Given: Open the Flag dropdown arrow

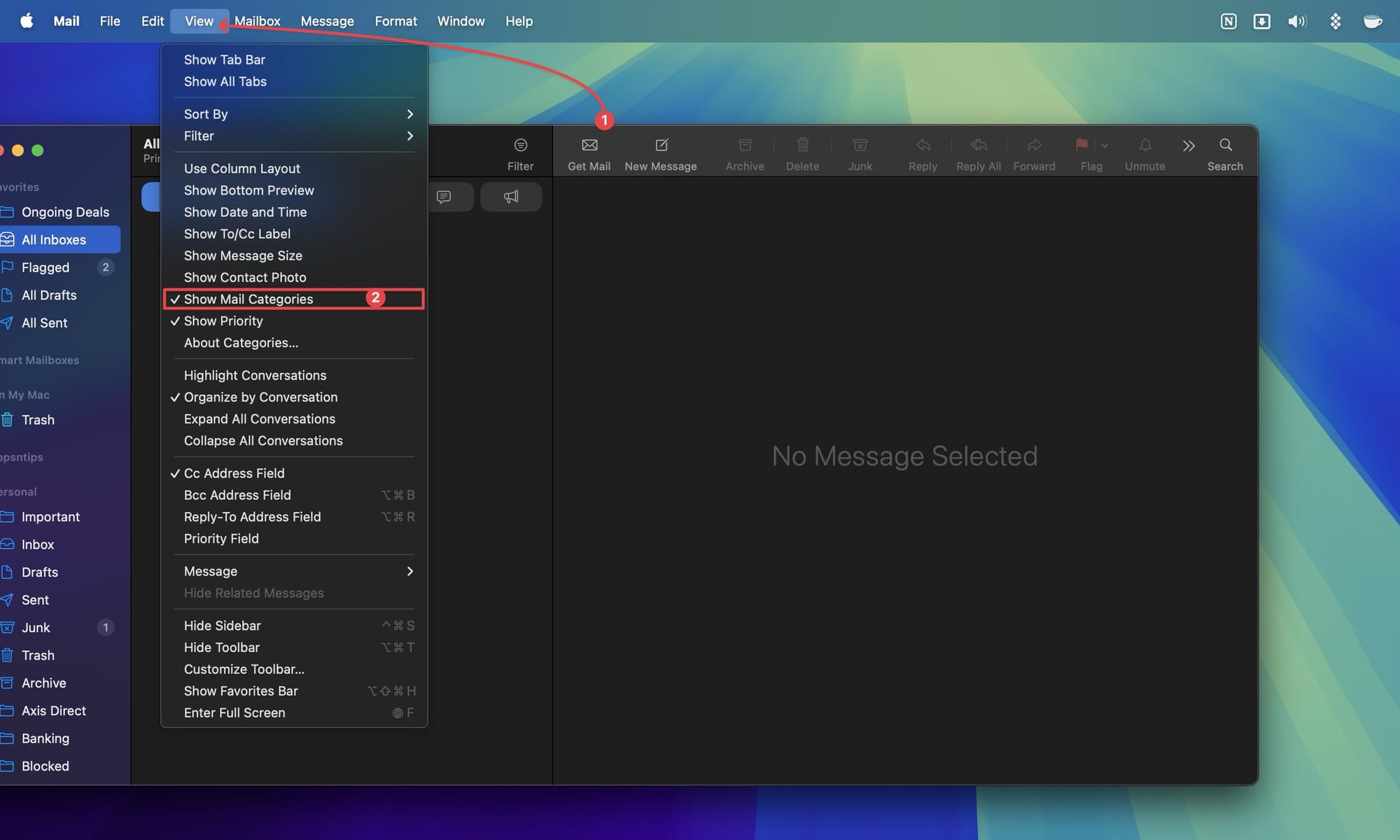Looking at the screenshot, I should (x=1105, y=146).
